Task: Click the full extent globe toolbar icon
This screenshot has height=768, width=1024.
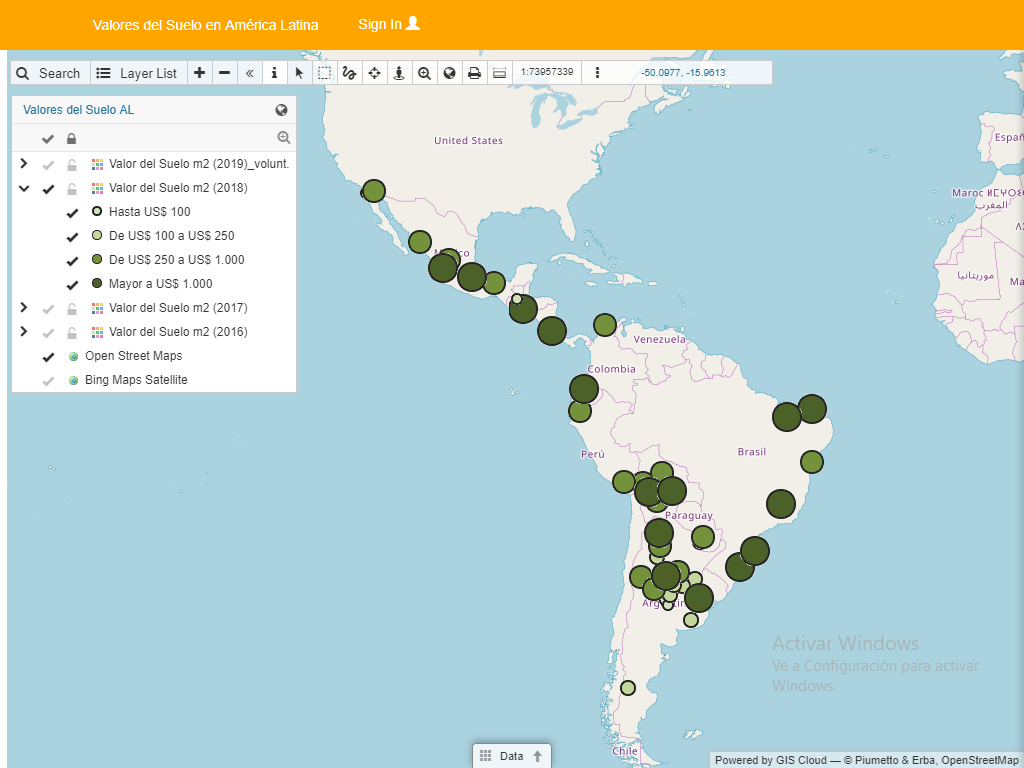Action: click(449, 73)
